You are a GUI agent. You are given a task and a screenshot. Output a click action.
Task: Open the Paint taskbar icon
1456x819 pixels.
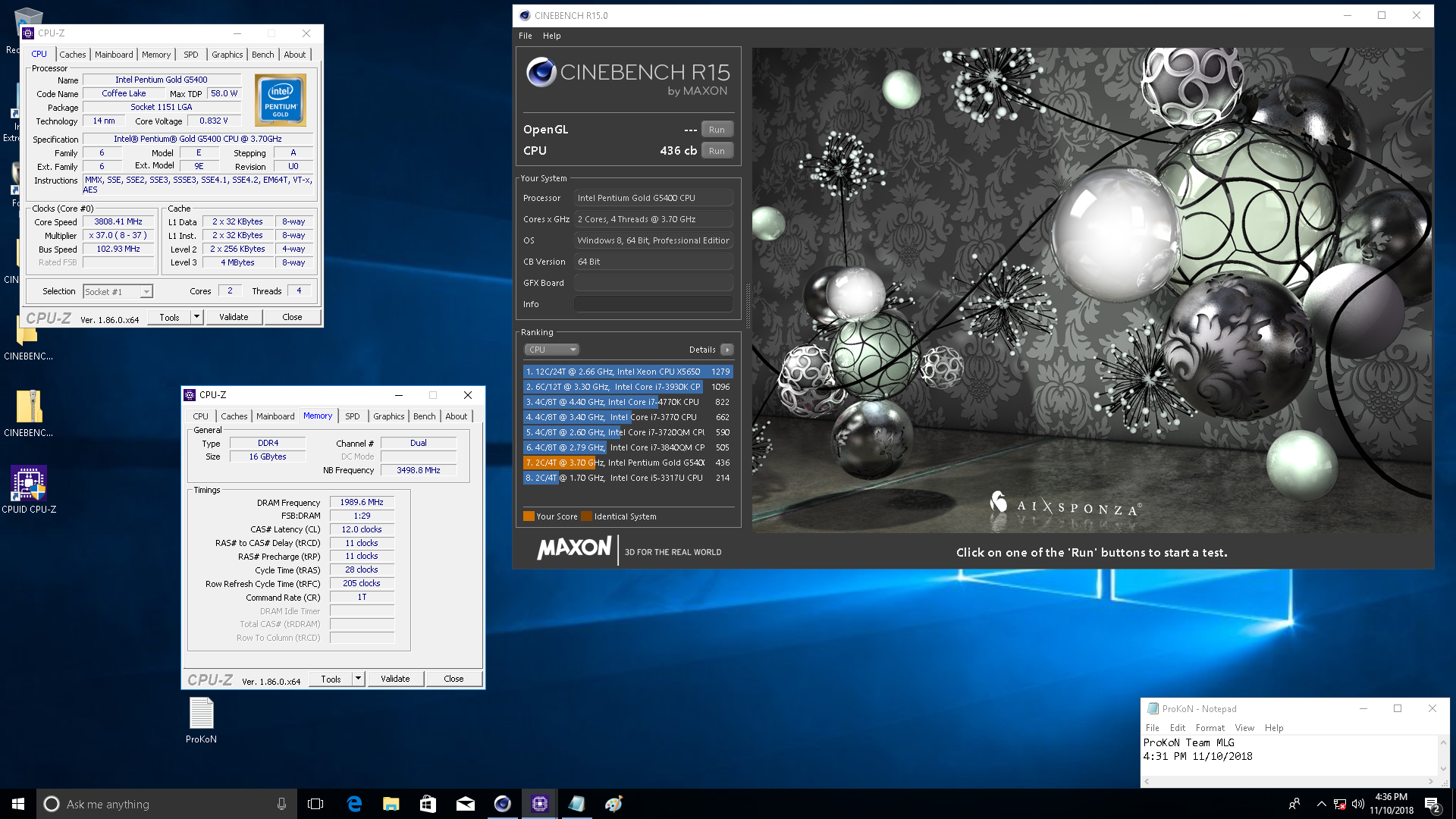613,804
